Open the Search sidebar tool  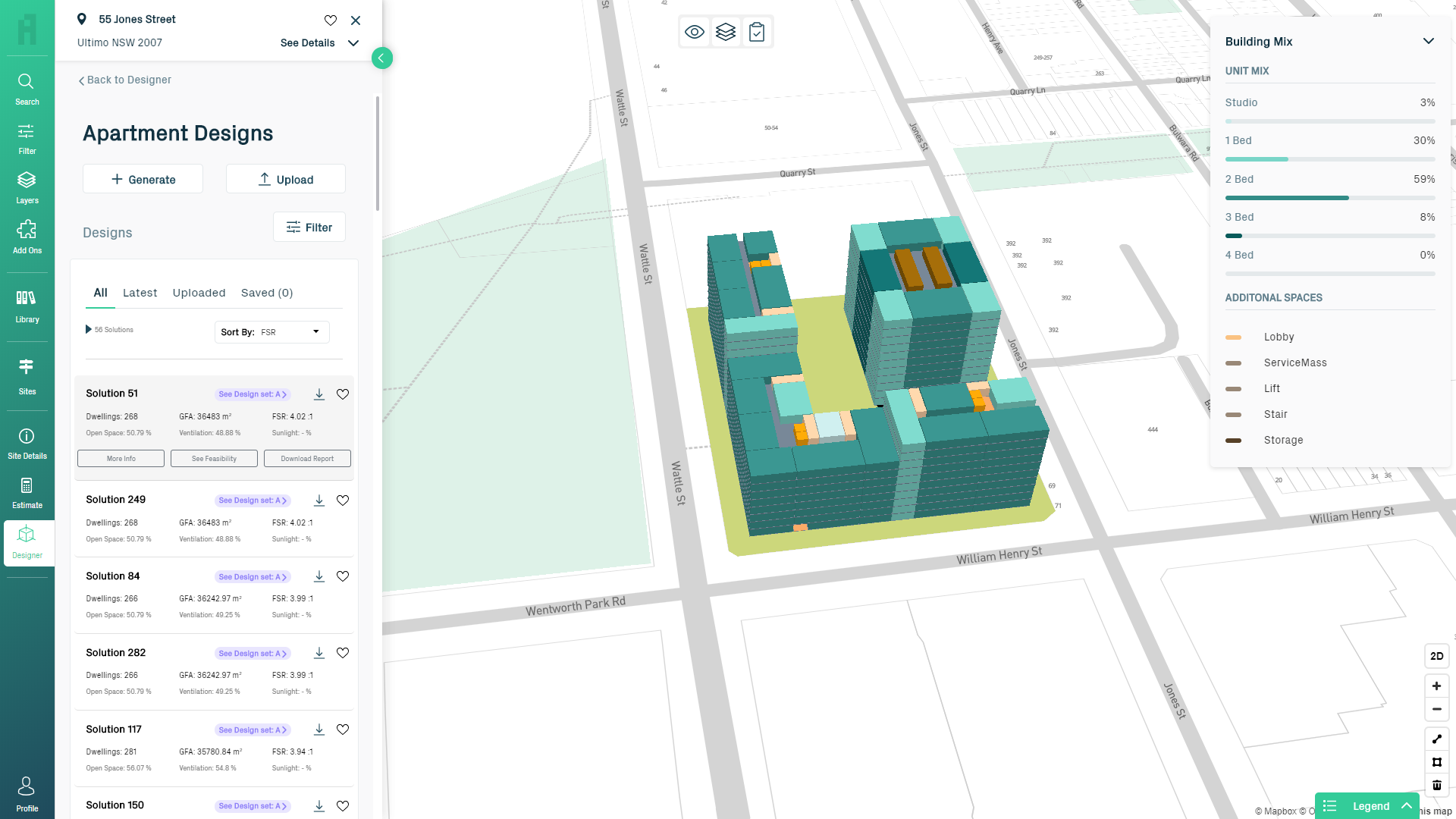point(27,89)
